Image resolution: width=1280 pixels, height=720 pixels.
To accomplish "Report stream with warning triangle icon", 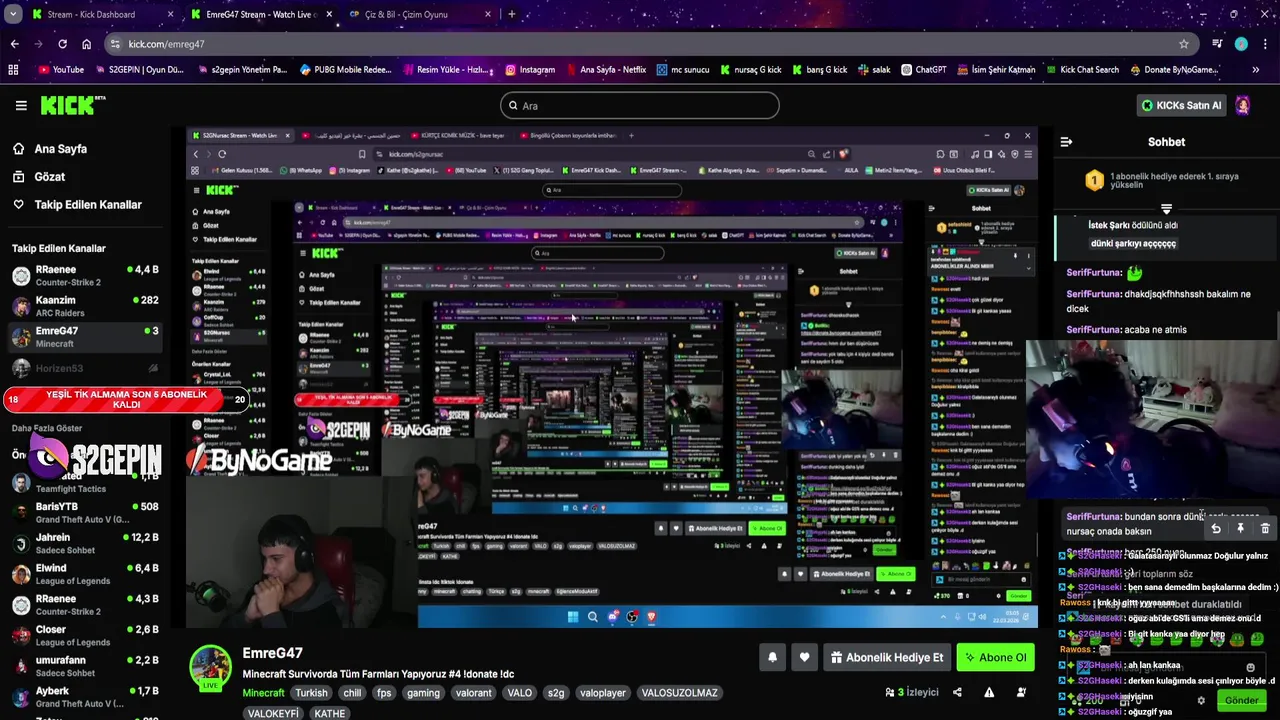I will coord(989,692).
